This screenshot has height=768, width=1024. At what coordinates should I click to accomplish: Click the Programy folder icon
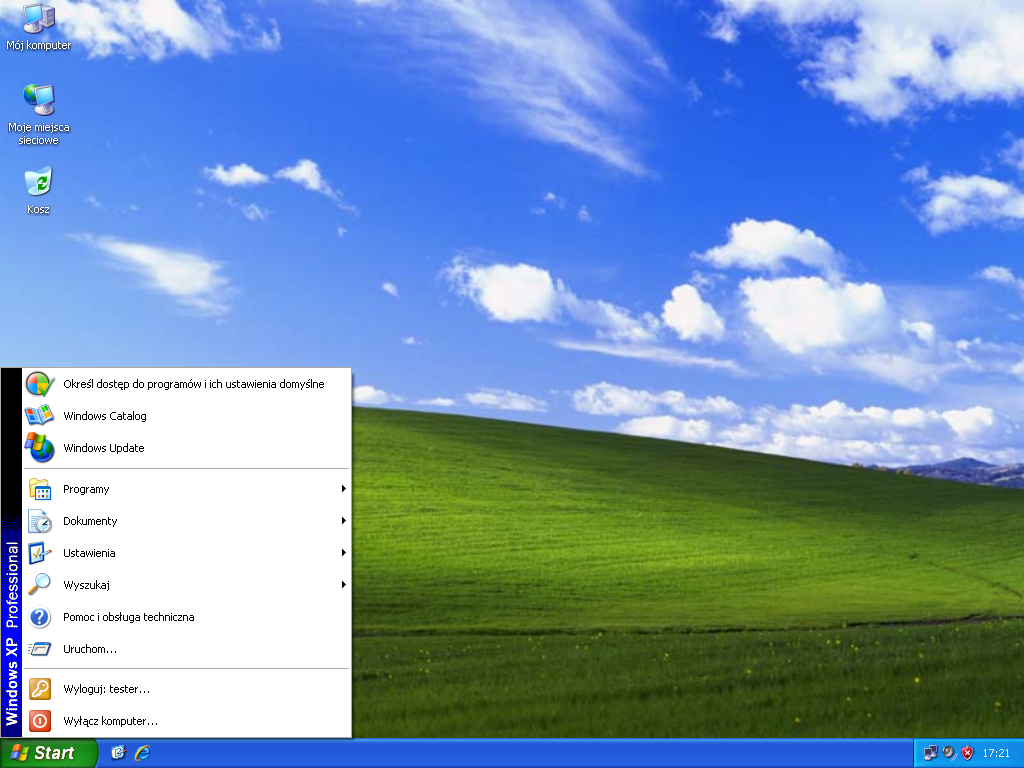coord(40,489)
